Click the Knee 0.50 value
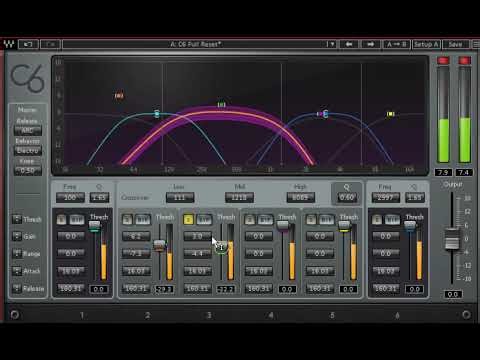480x360 pixels. coord(28,171)
